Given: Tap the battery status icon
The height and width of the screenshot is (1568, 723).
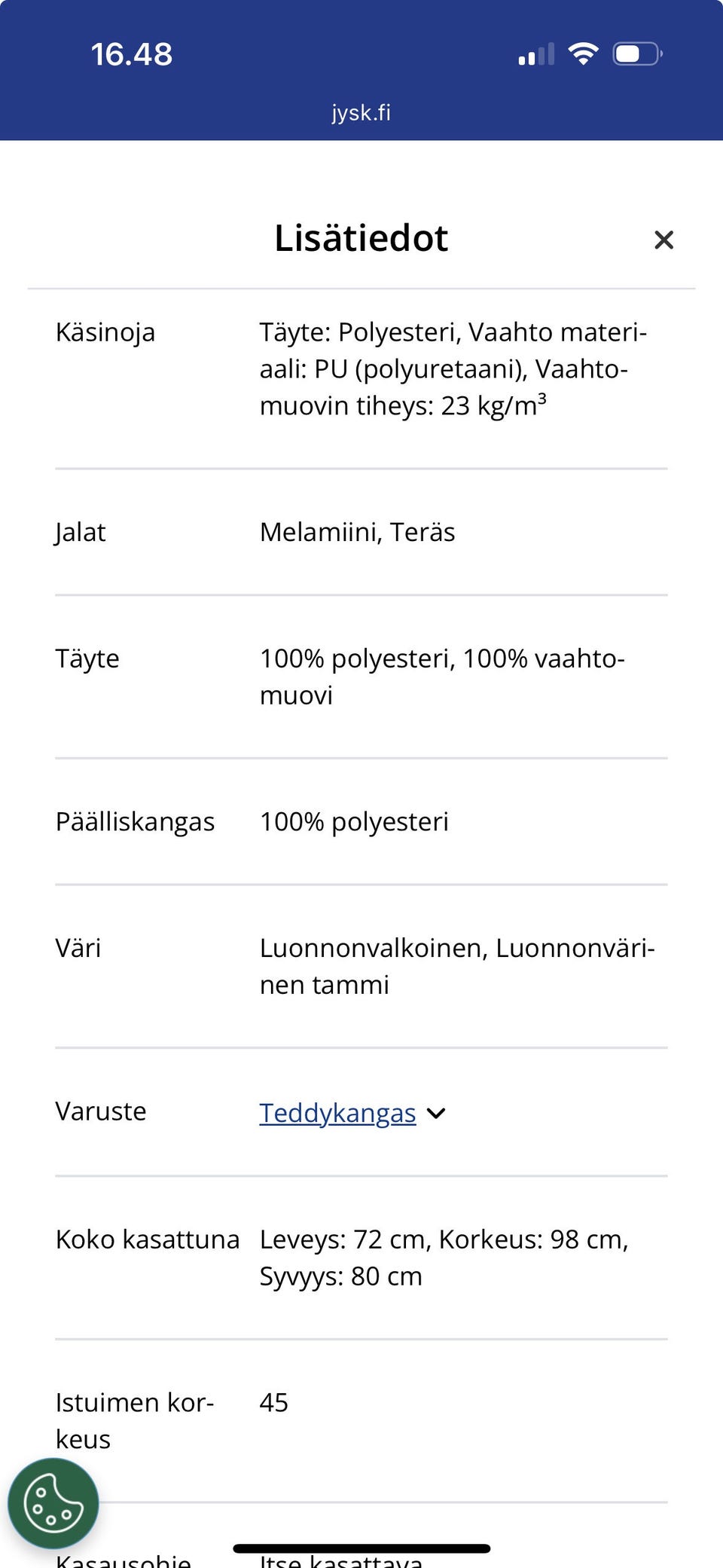Looking at the screenshot, I should point(637,54).
